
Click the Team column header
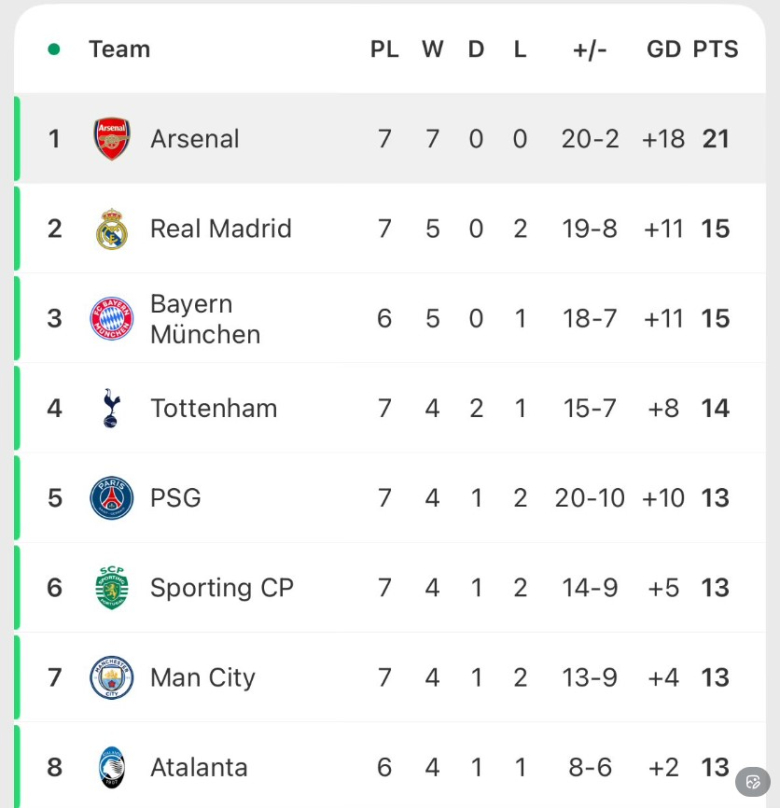pos(119,49)
